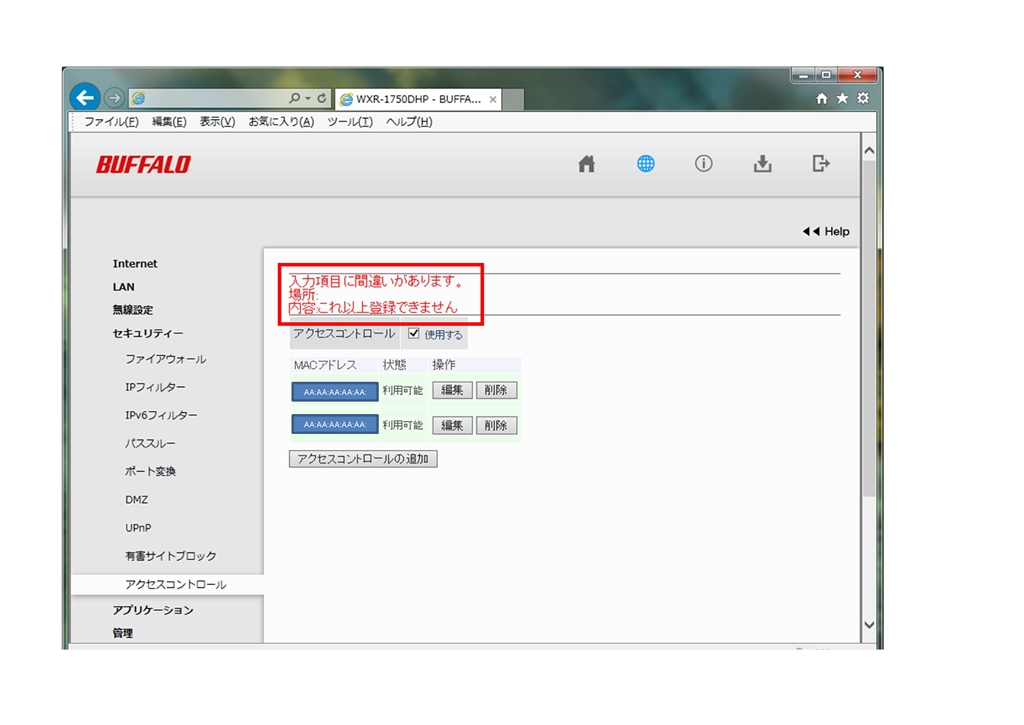This screenshot has height=725, width=1024.
Task: Click the scrollbar down arrow
Action: pyautogui.click(x=869, y=624)
